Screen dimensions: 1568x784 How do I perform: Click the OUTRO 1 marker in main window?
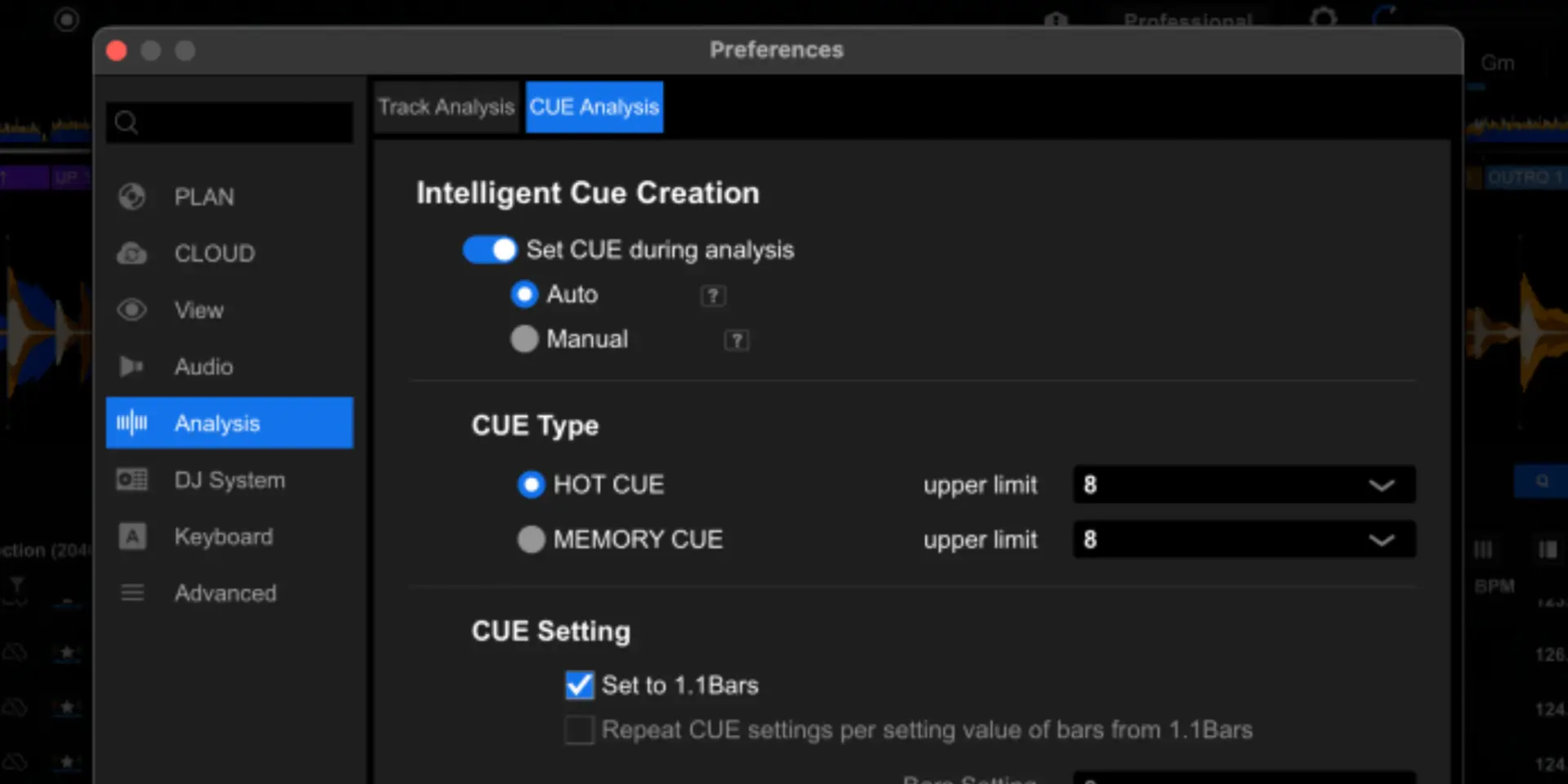click(x=1524, y=177)
